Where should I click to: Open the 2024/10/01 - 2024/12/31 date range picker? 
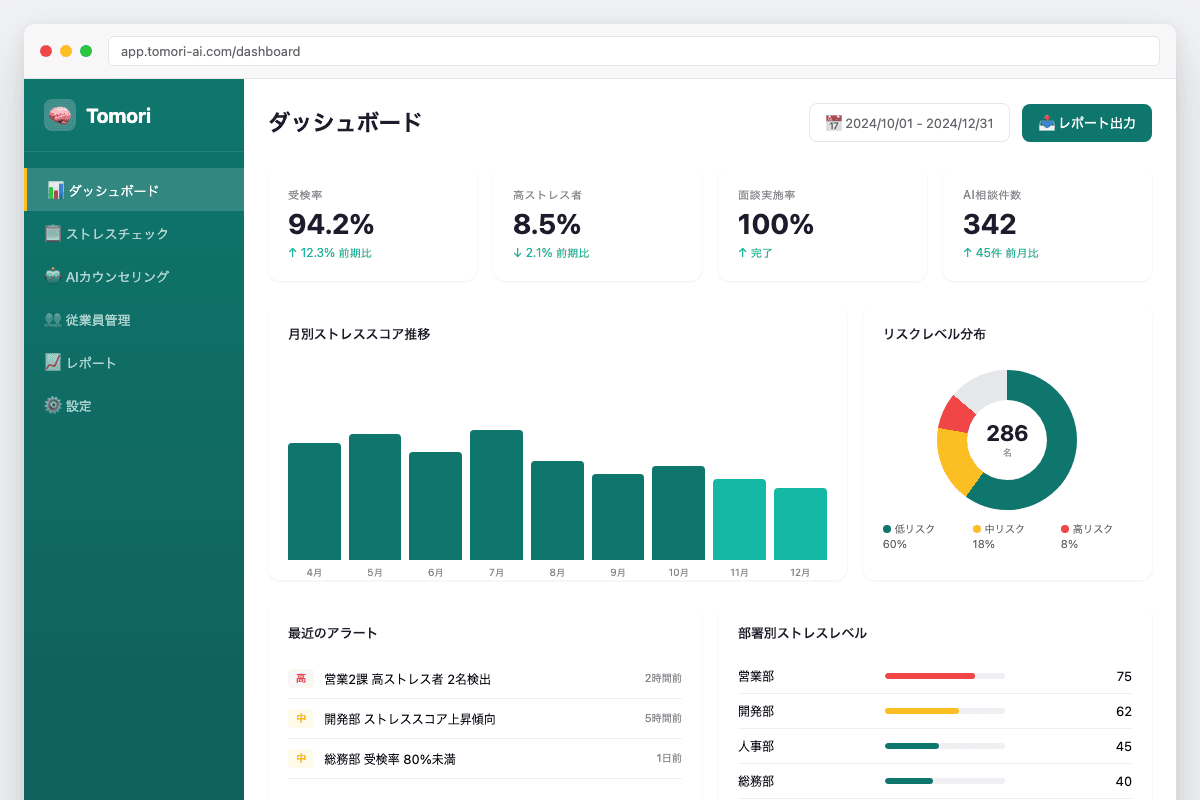909,123
